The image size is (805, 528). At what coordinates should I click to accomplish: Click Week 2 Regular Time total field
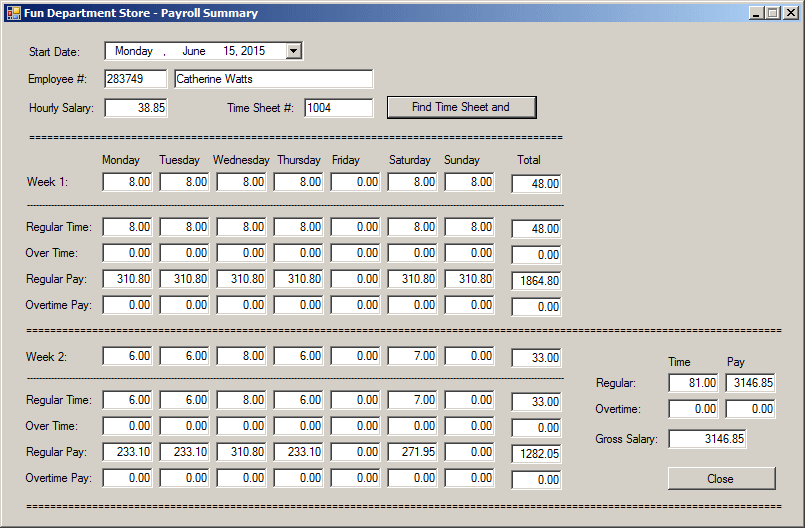pos(536,402)
